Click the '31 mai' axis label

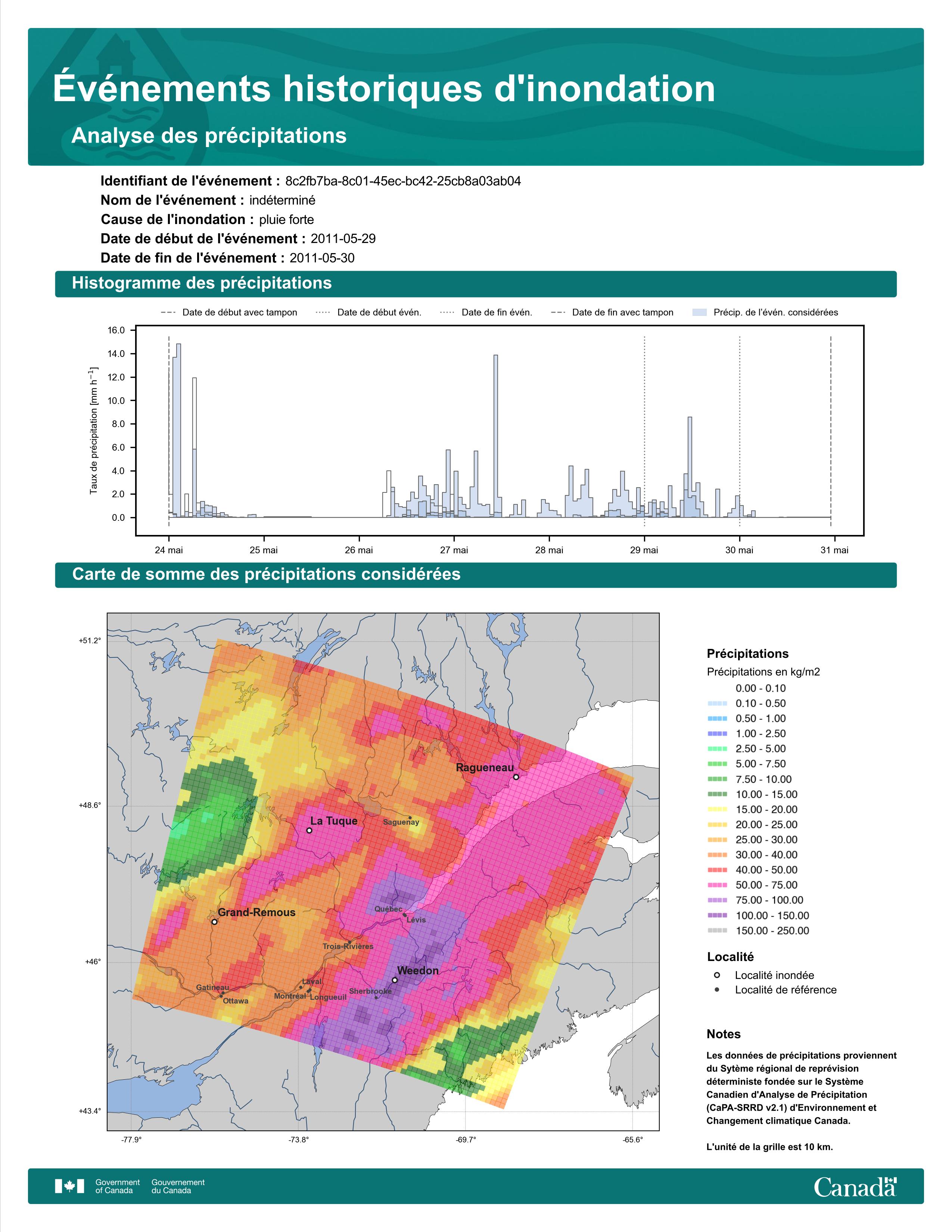click(834, 550)
